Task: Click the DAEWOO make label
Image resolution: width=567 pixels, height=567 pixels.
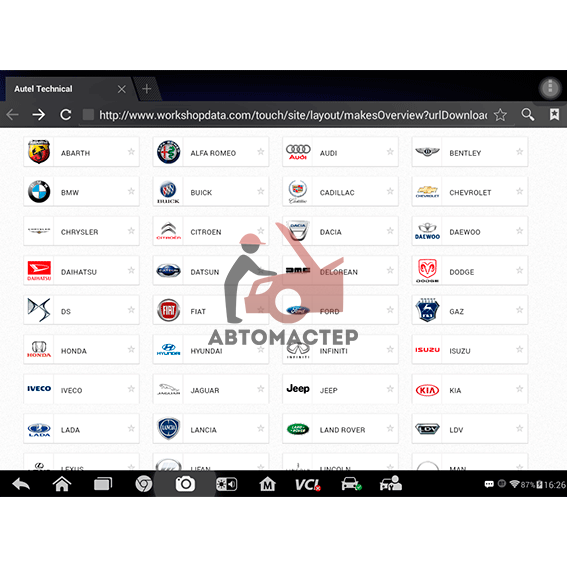Action: pos(465,232)
